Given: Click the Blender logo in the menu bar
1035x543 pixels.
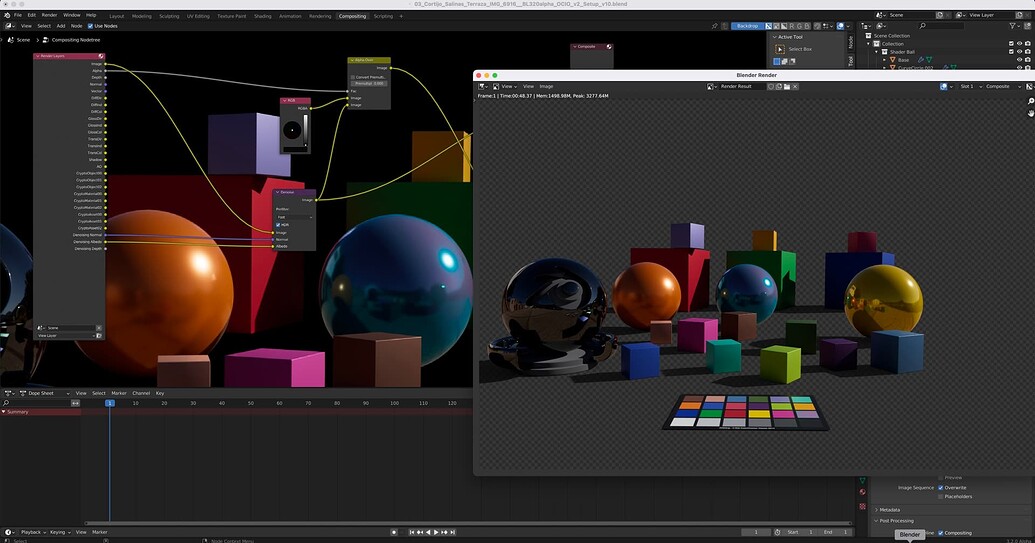Looking at the screenshot, I should click(6, 15).
